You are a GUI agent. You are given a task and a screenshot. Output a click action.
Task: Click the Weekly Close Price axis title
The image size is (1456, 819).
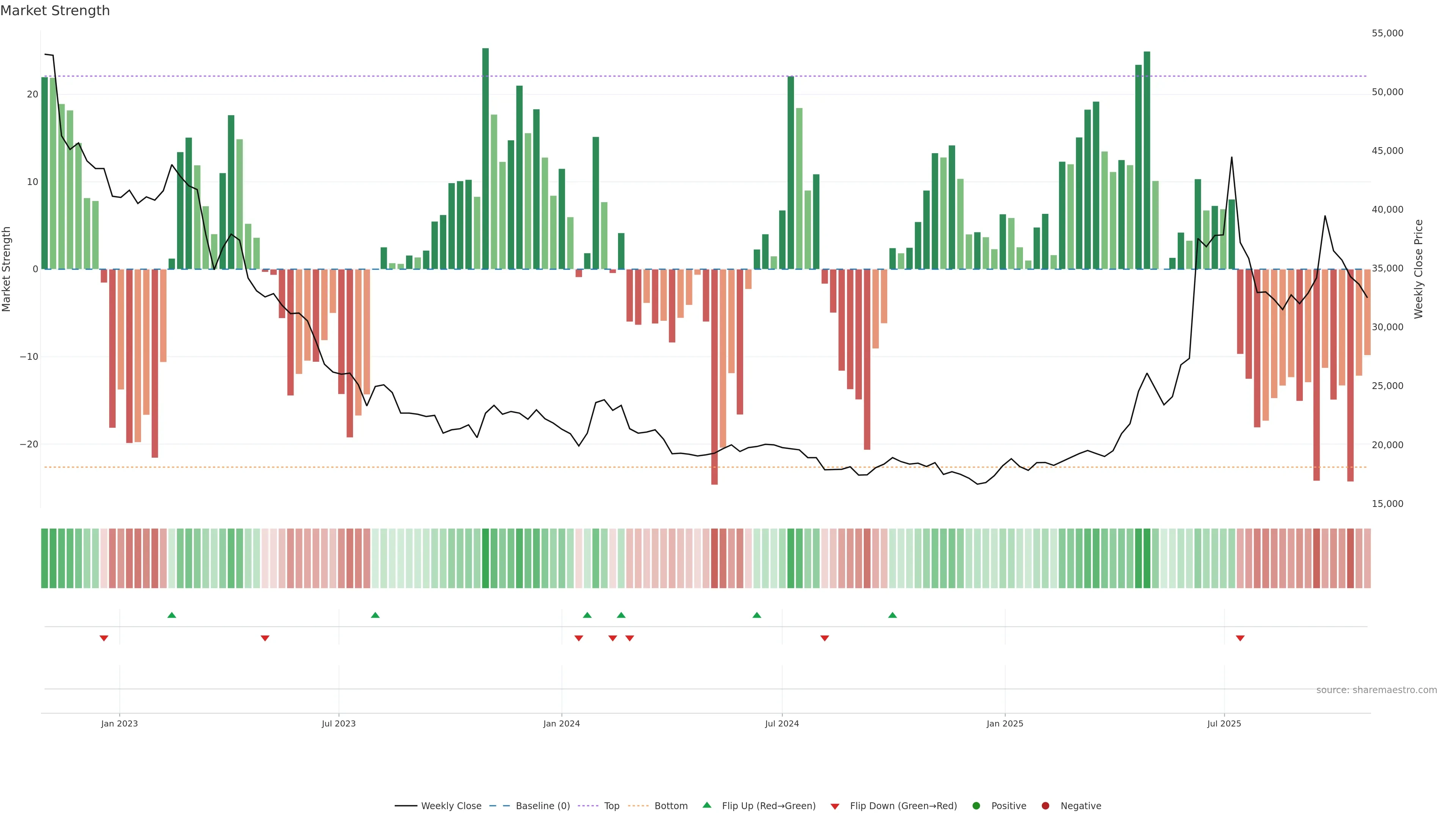click(1419, 269)
